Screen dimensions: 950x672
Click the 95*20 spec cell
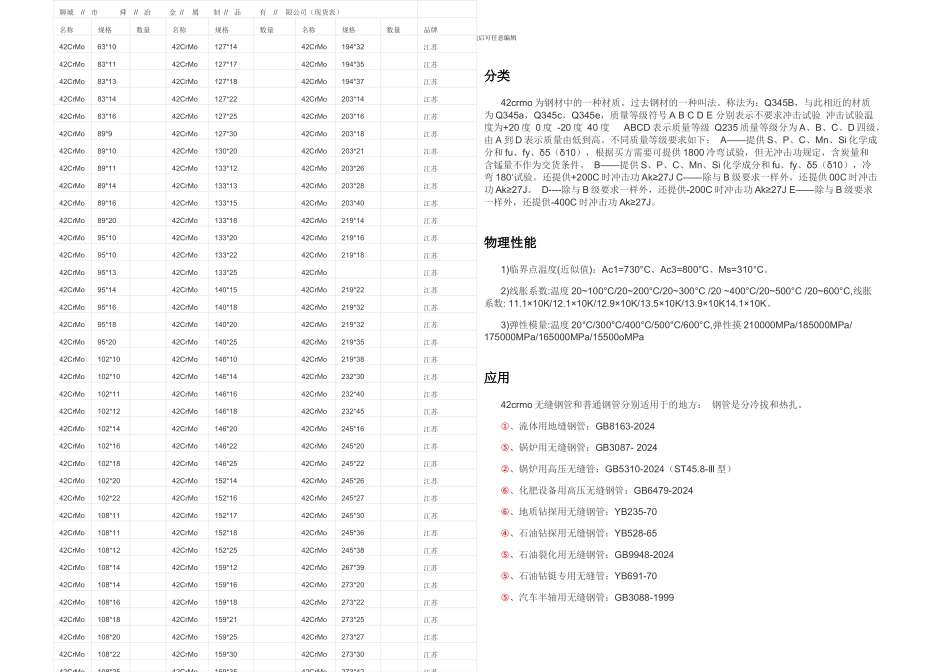click(107, 342)
